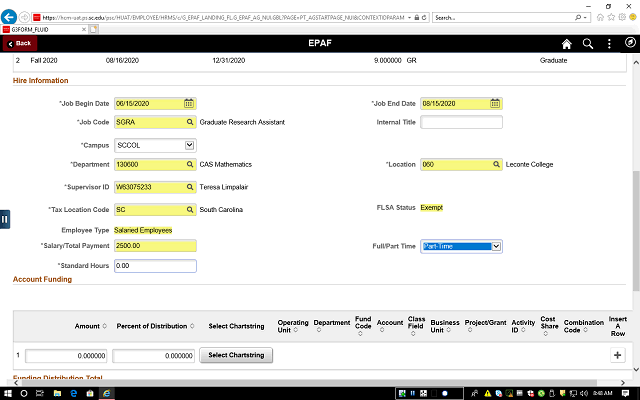Viewport: 640px width, 400px height.
Task: Click the Select Chartstring button
Action: (x=236, y=355)
